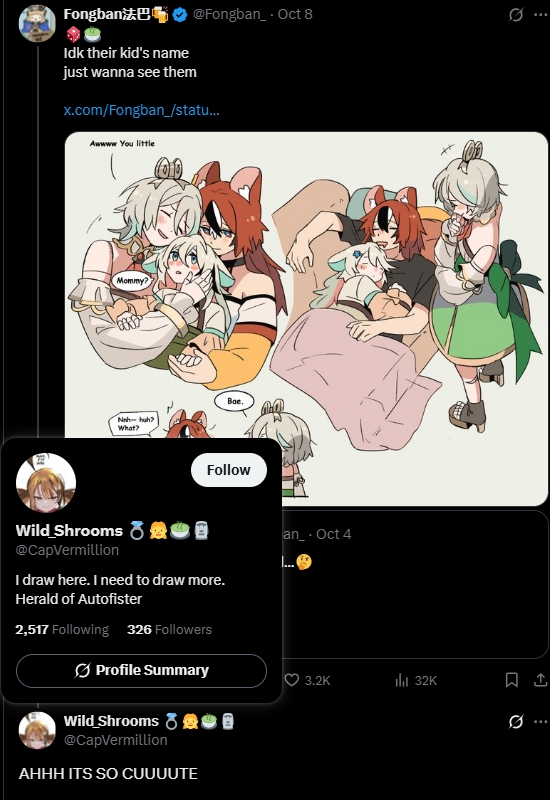Click the Wild_Shrooms avatar in hover card
Screen dimensions: 550x800
pos(46,482)
